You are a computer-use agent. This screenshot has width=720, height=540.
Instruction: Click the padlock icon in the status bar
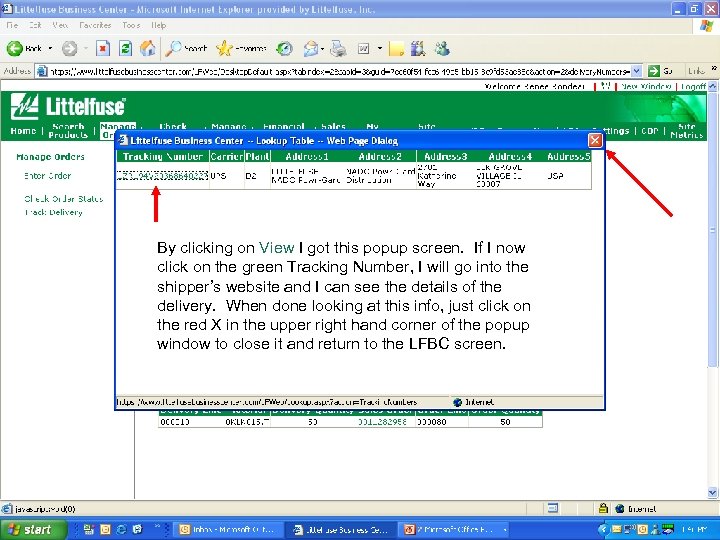[x=603, y=508]
